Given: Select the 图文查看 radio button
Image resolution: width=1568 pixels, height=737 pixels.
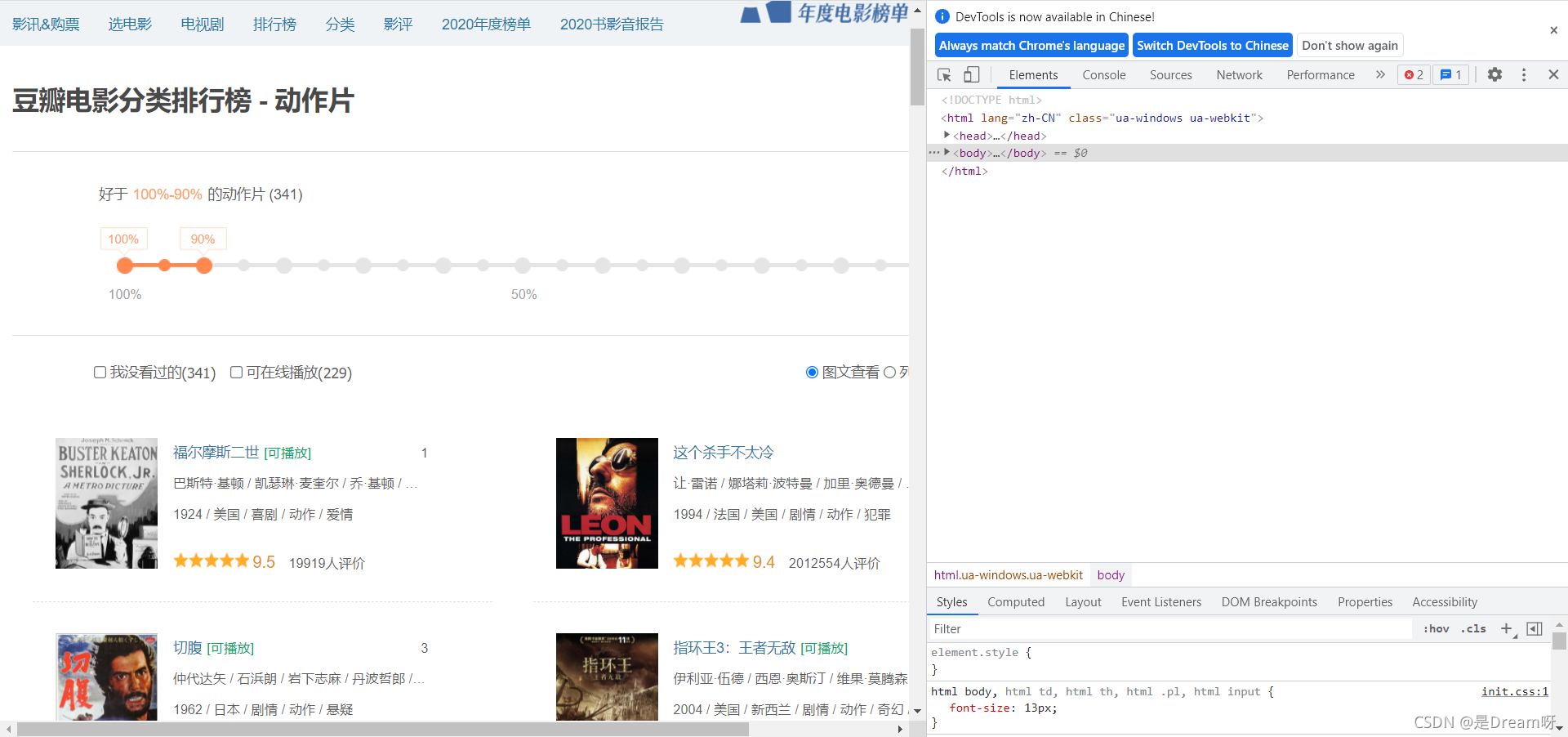Looking at the screenshot, I should tap(812, 373).
